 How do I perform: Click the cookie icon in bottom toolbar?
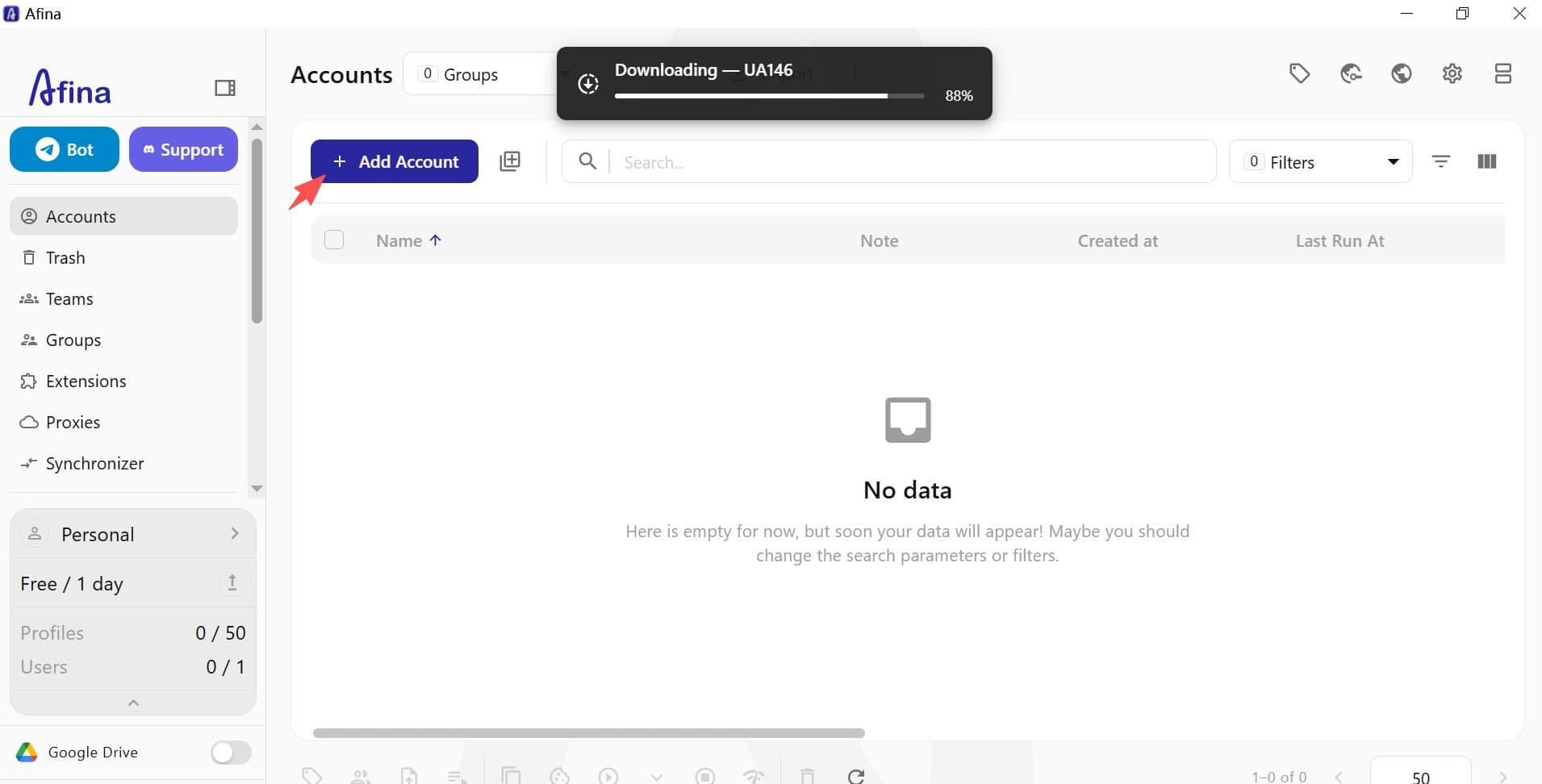pos(559,776)
